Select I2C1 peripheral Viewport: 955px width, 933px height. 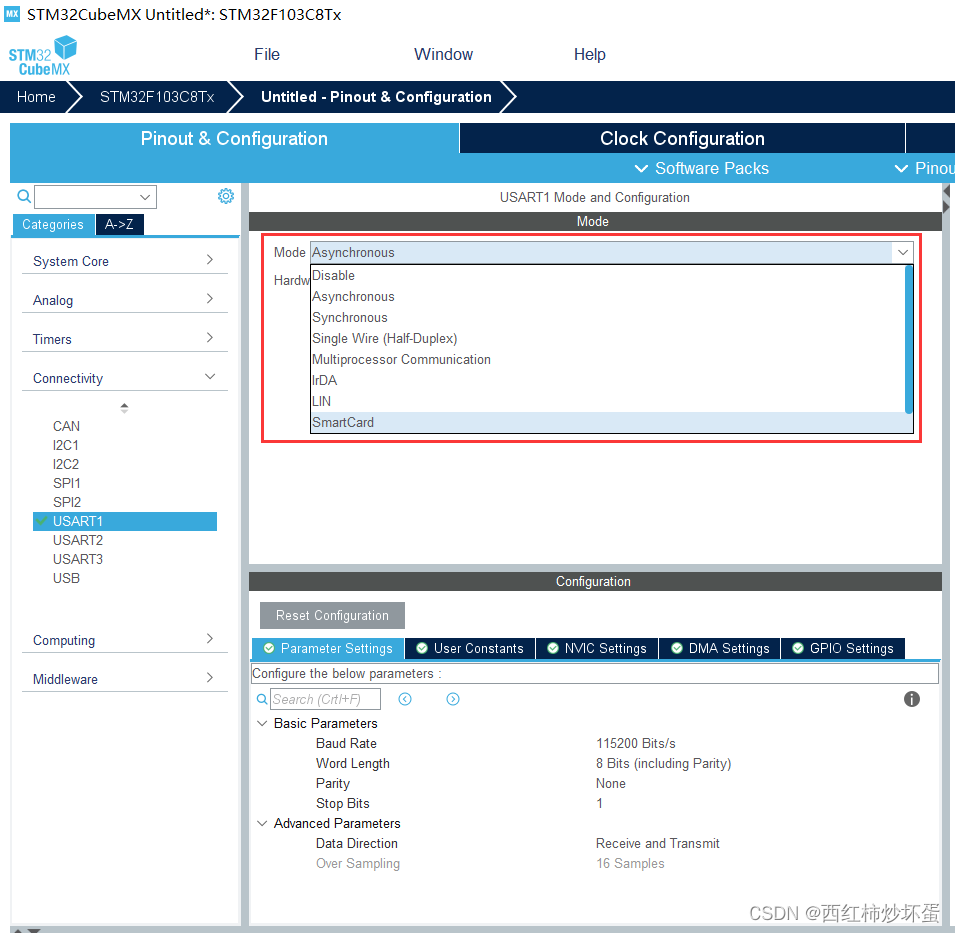click(66, 445)
